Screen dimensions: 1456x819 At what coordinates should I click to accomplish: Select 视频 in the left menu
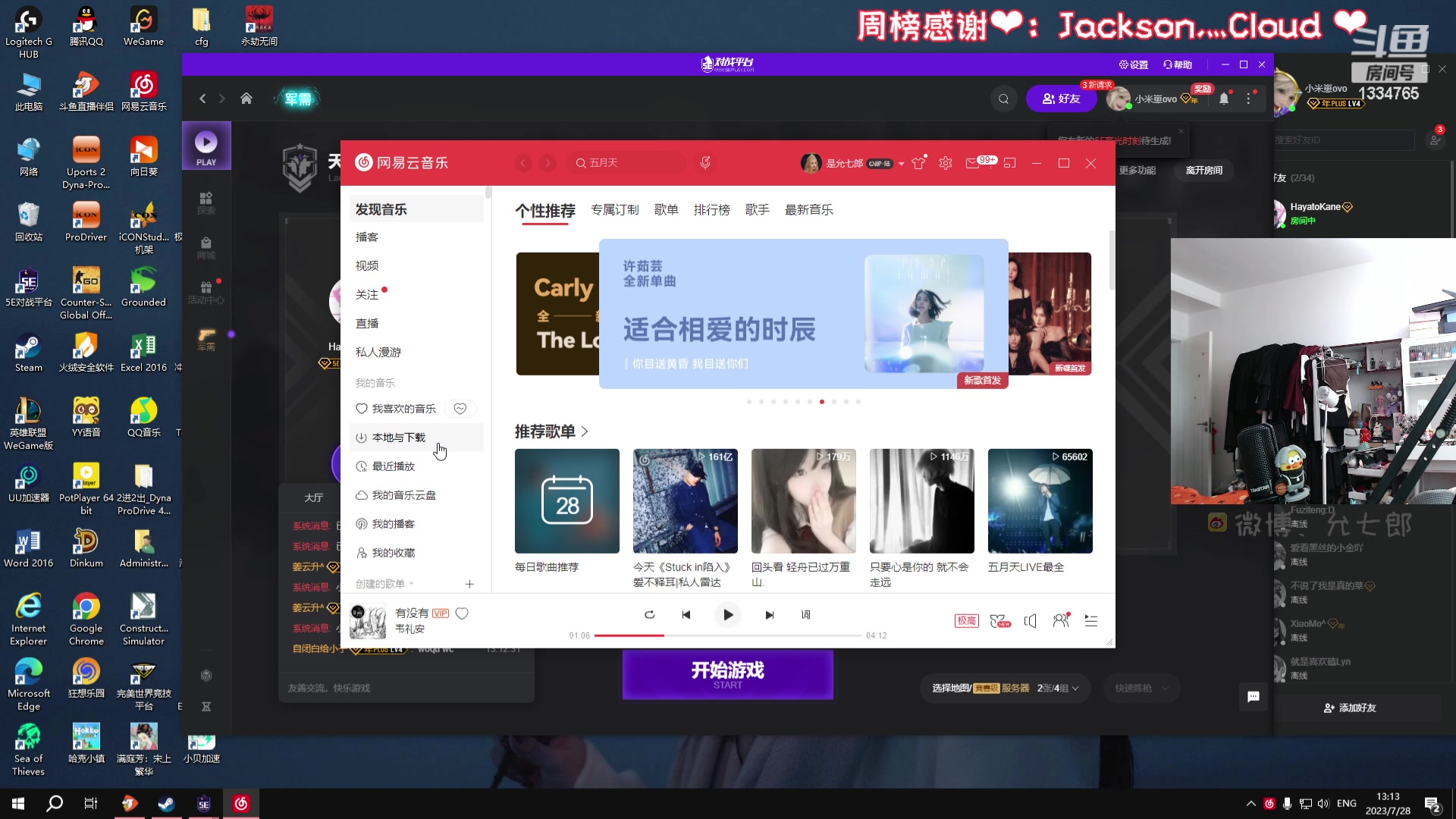[x=416, y=266]
